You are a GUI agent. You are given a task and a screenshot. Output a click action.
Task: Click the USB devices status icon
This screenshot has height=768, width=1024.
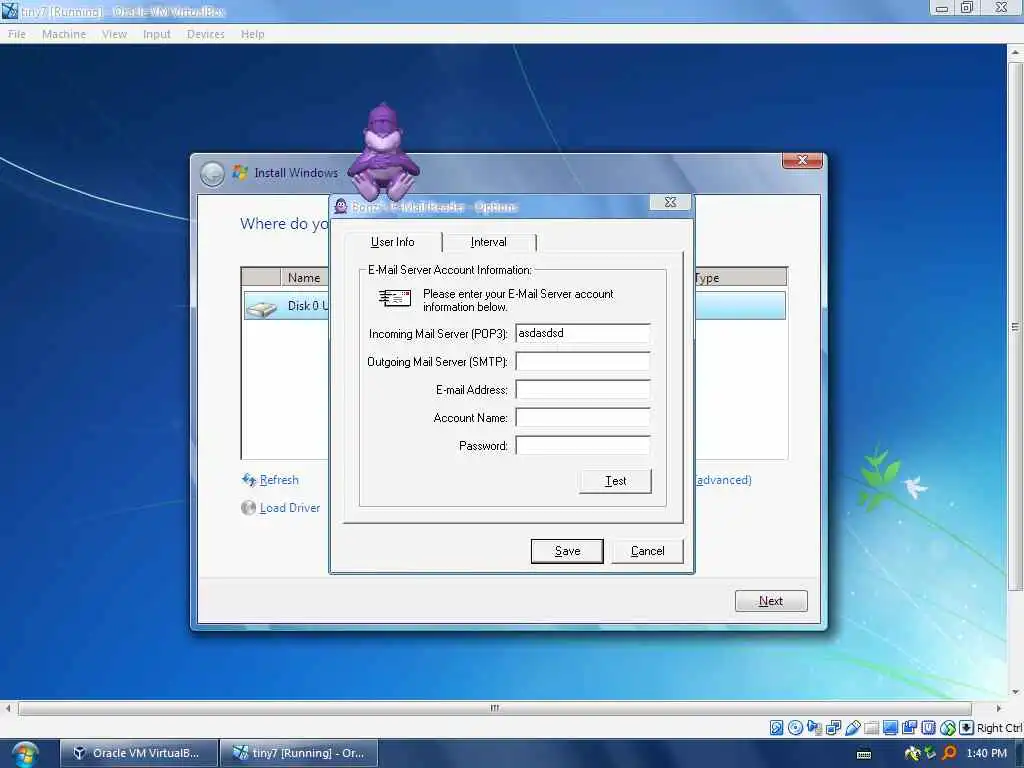pos(852,728)
